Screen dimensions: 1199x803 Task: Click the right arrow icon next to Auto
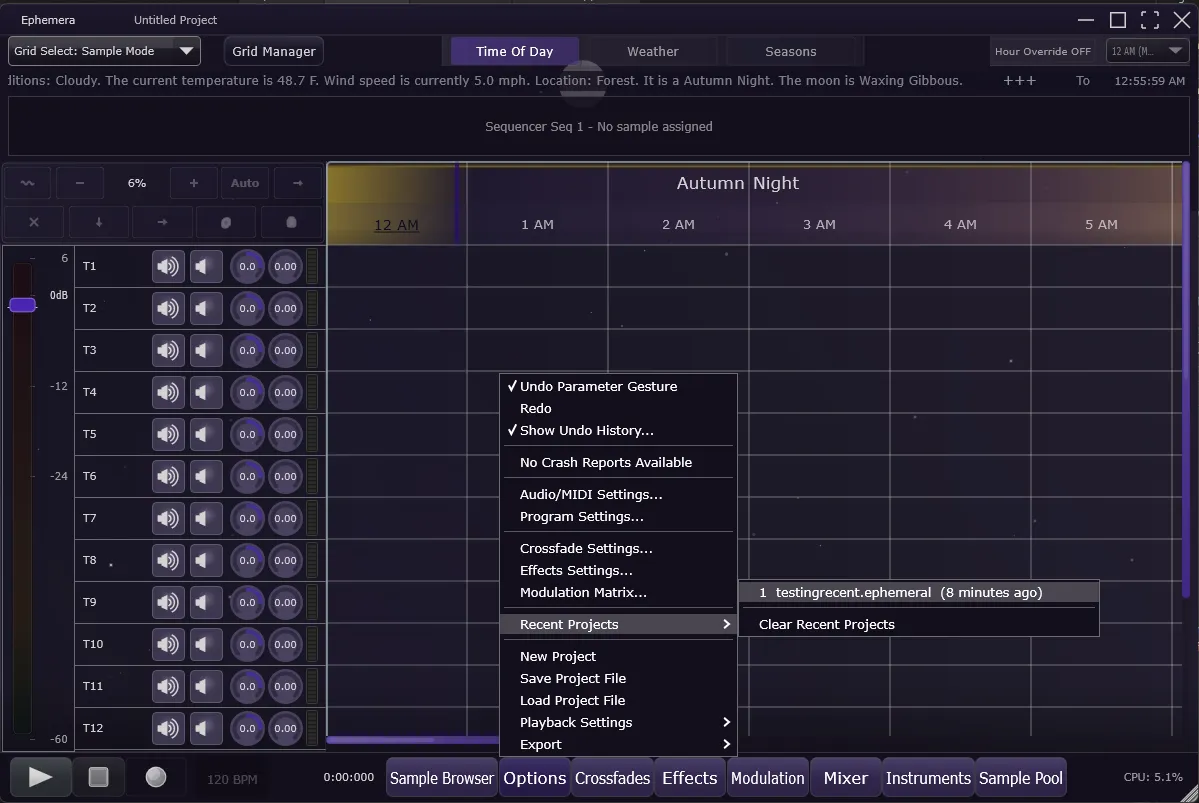pyautogui.click(x=296, y=182)
